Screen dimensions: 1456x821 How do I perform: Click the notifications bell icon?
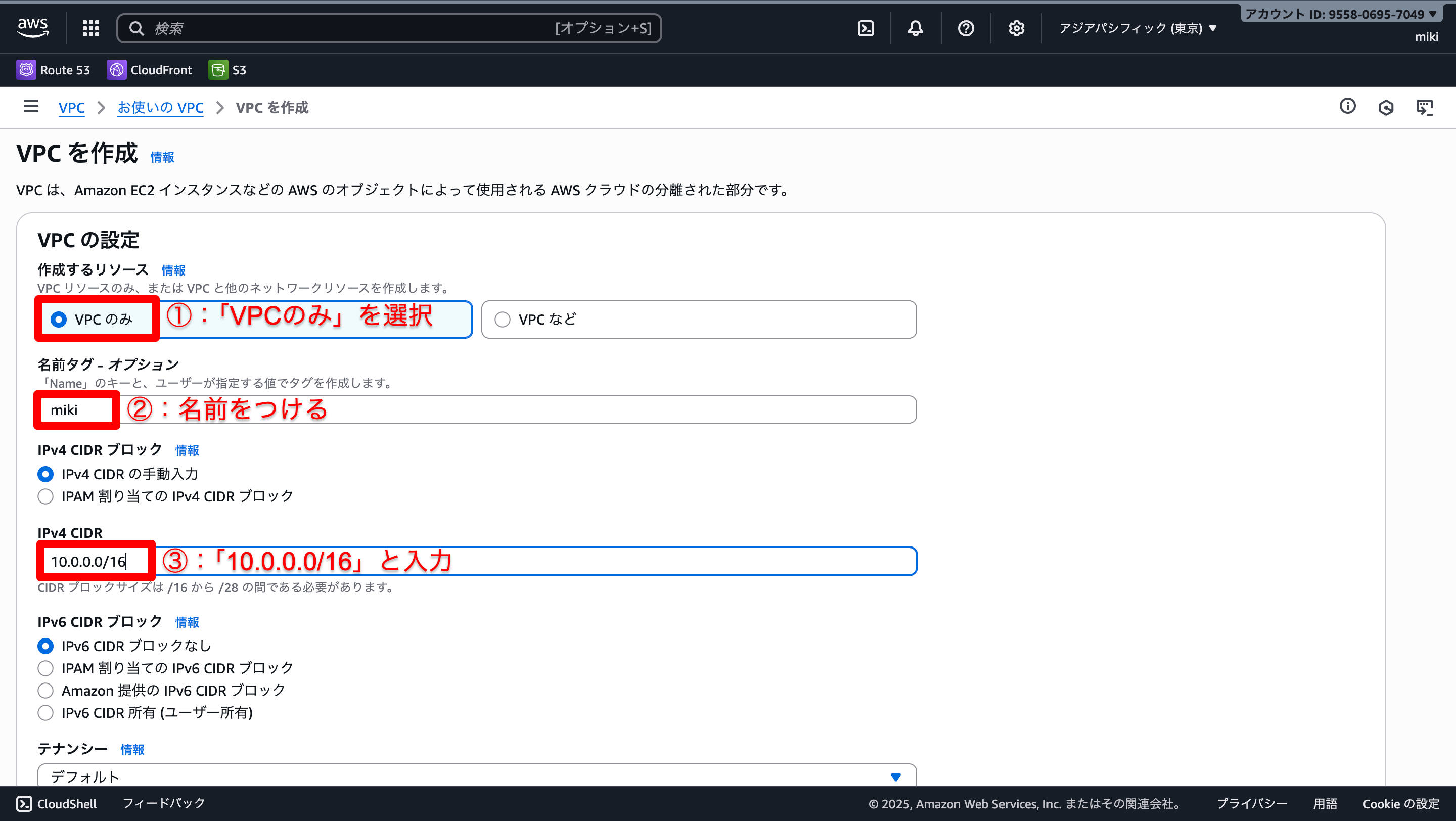916,28
